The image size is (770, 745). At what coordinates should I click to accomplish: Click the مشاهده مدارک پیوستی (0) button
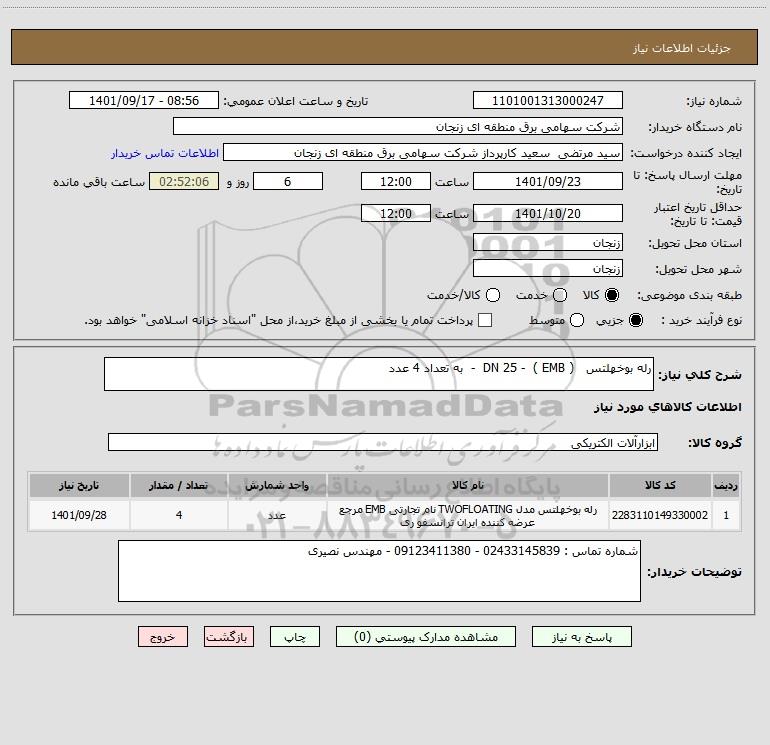[x=426, y=637]
